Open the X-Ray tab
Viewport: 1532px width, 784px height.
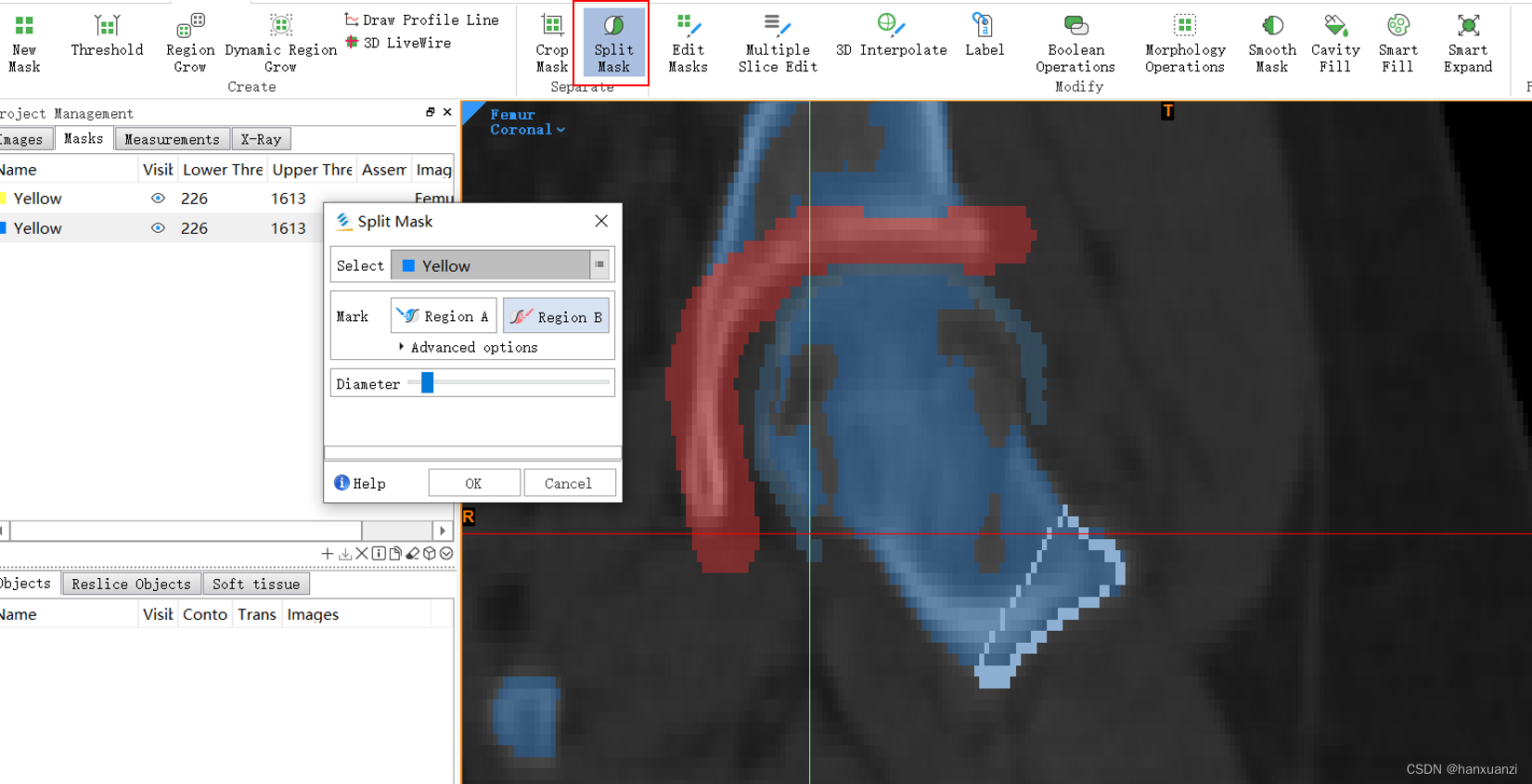tap(261, 139)
